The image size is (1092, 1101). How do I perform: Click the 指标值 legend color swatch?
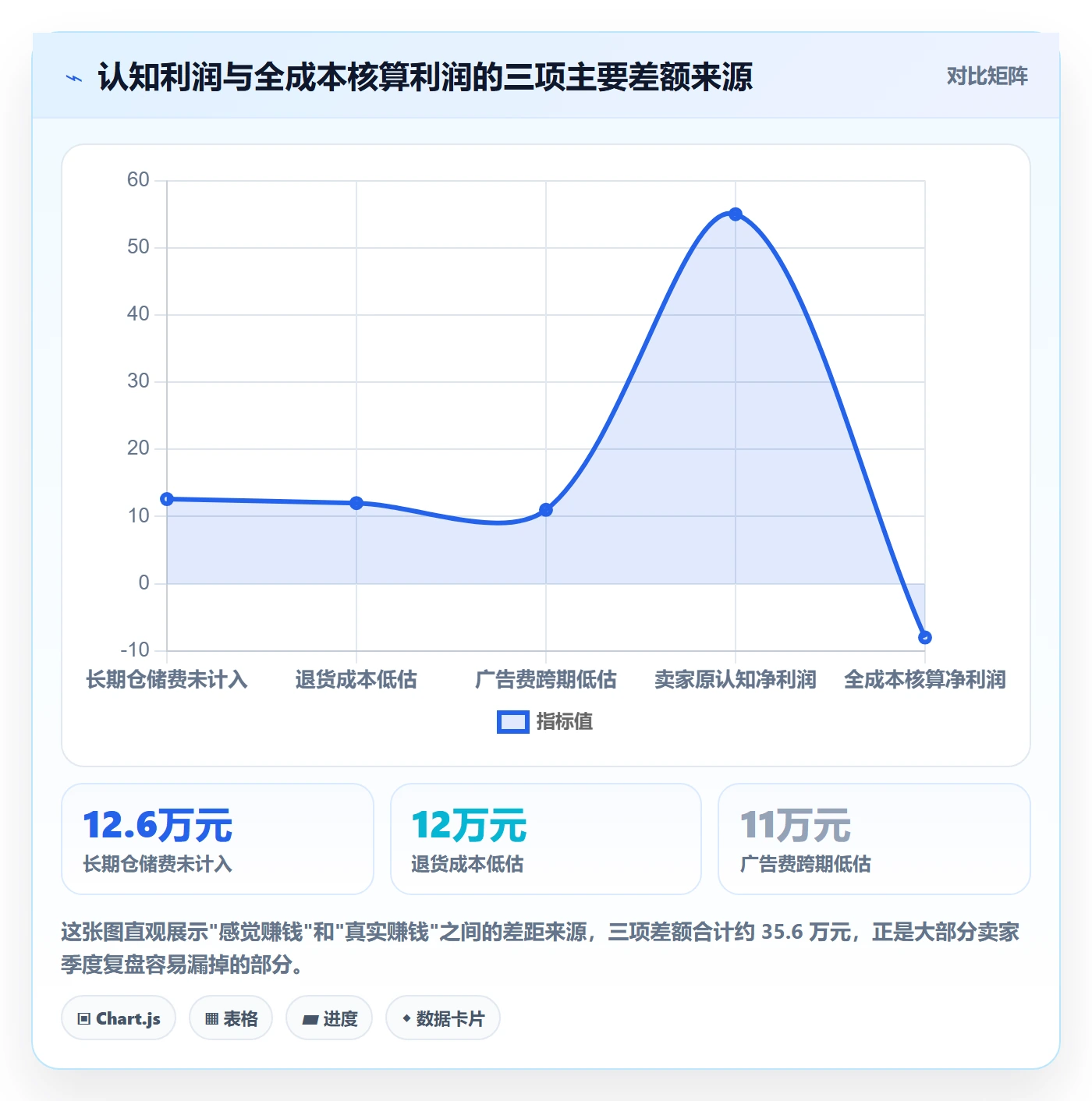[x=513, y=722]
